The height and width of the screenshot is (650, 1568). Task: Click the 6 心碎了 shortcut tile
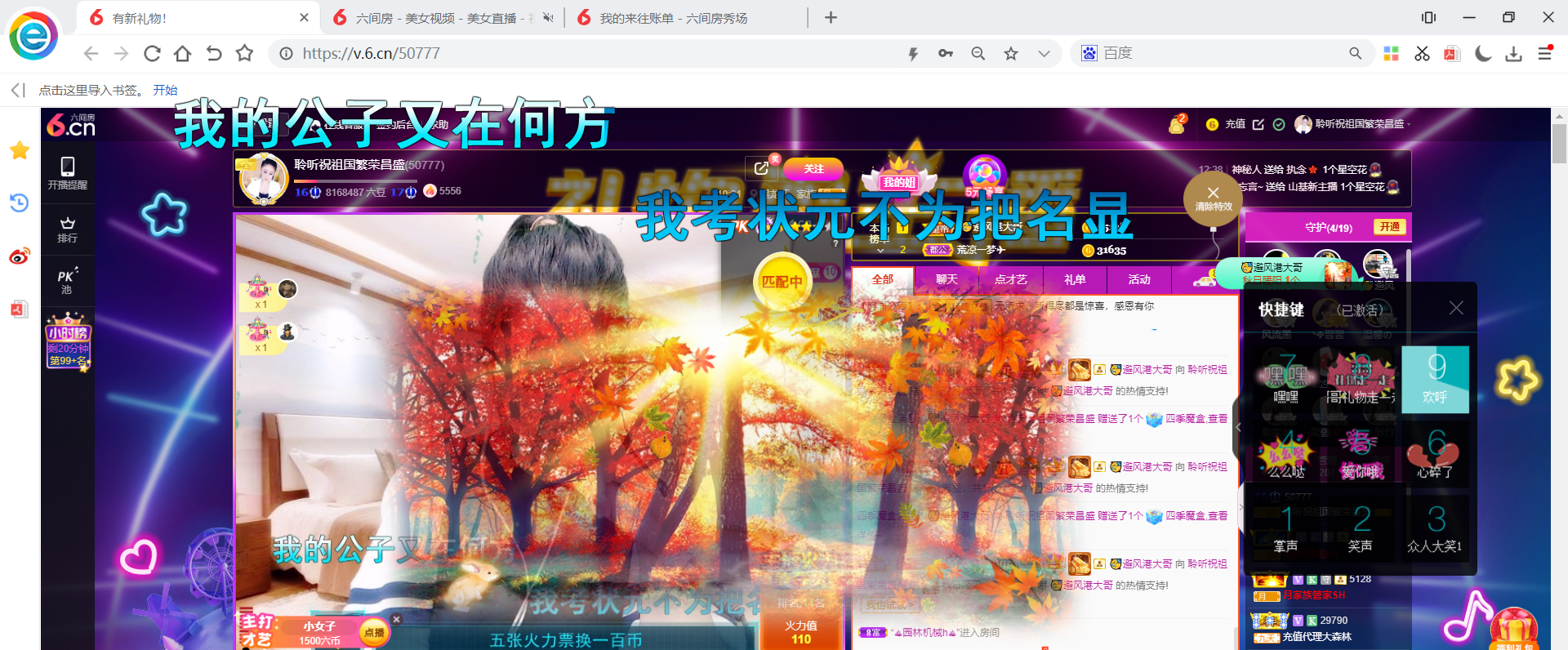[x=1436, y=453]
